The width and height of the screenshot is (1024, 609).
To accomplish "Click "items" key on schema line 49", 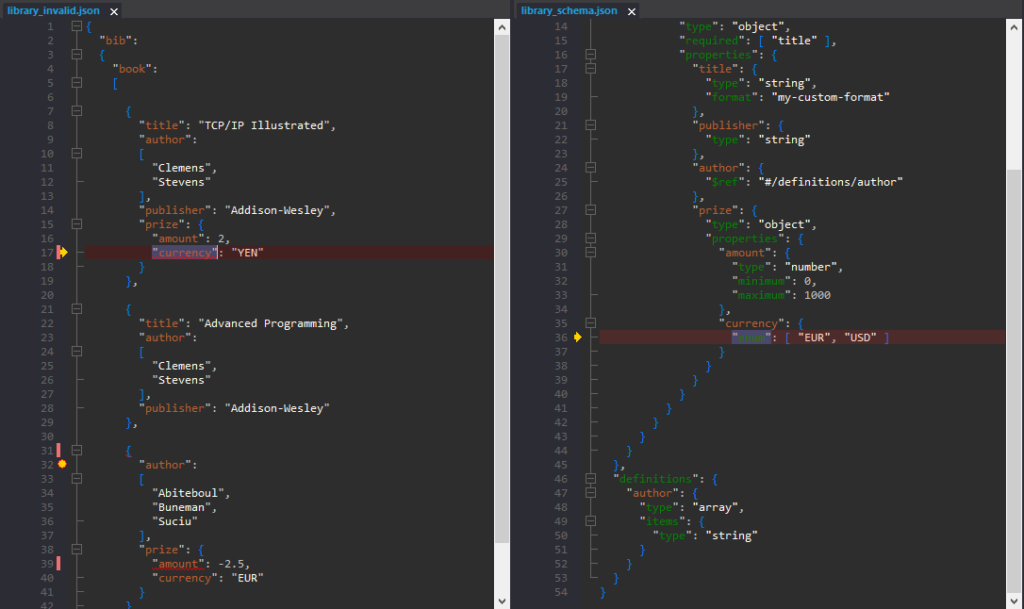I will coord(662,522).
